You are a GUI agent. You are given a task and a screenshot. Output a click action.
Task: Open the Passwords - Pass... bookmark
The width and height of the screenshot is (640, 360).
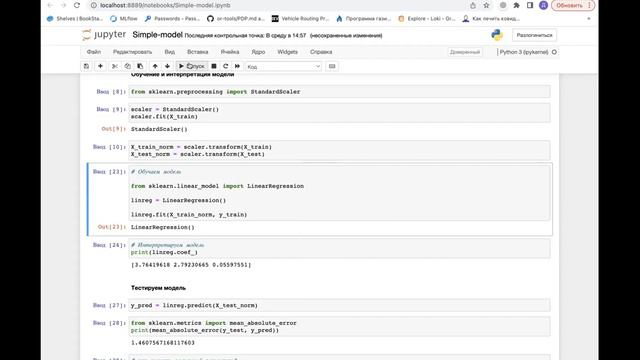click(172, 19)
